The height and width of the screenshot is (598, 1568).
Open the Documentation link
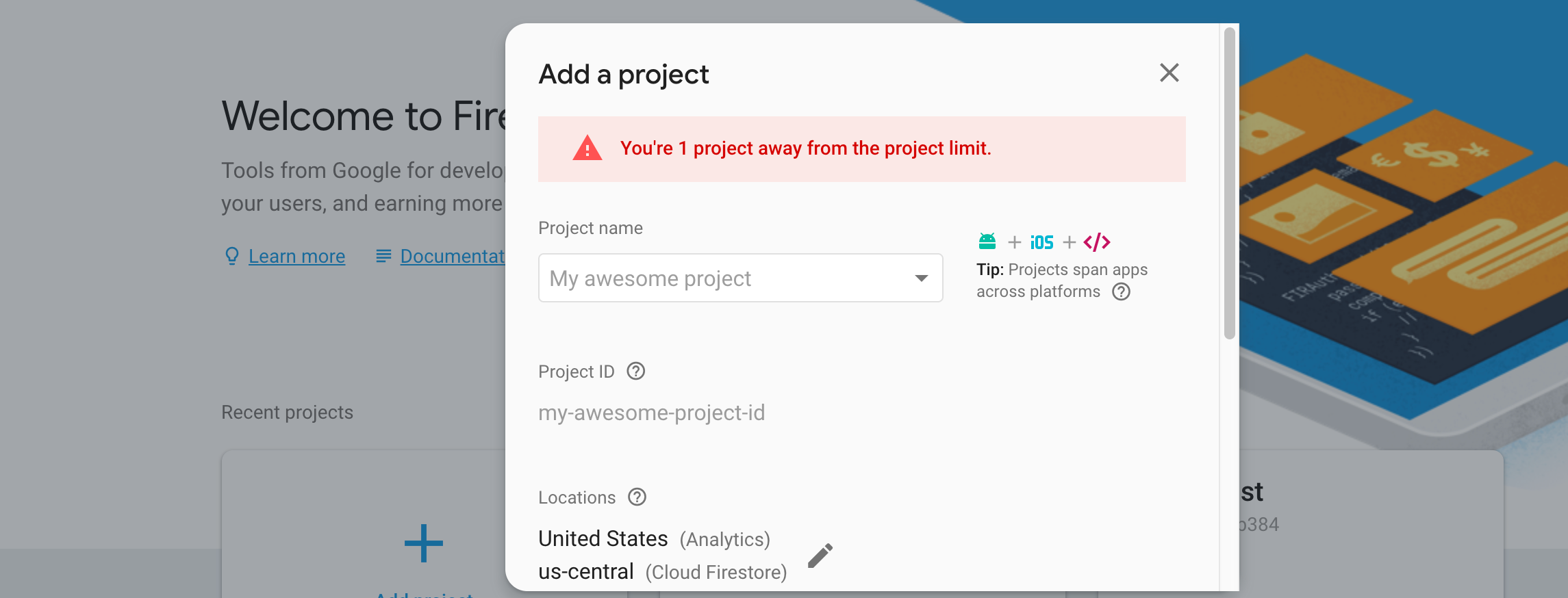pos(453,256)
